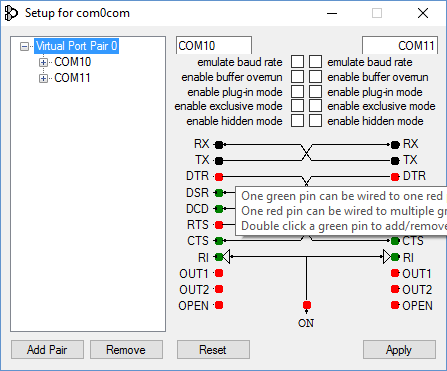Click the COM11 RI inverter triangle
Viewport: 447px width, 371px height.
(387, 257)
